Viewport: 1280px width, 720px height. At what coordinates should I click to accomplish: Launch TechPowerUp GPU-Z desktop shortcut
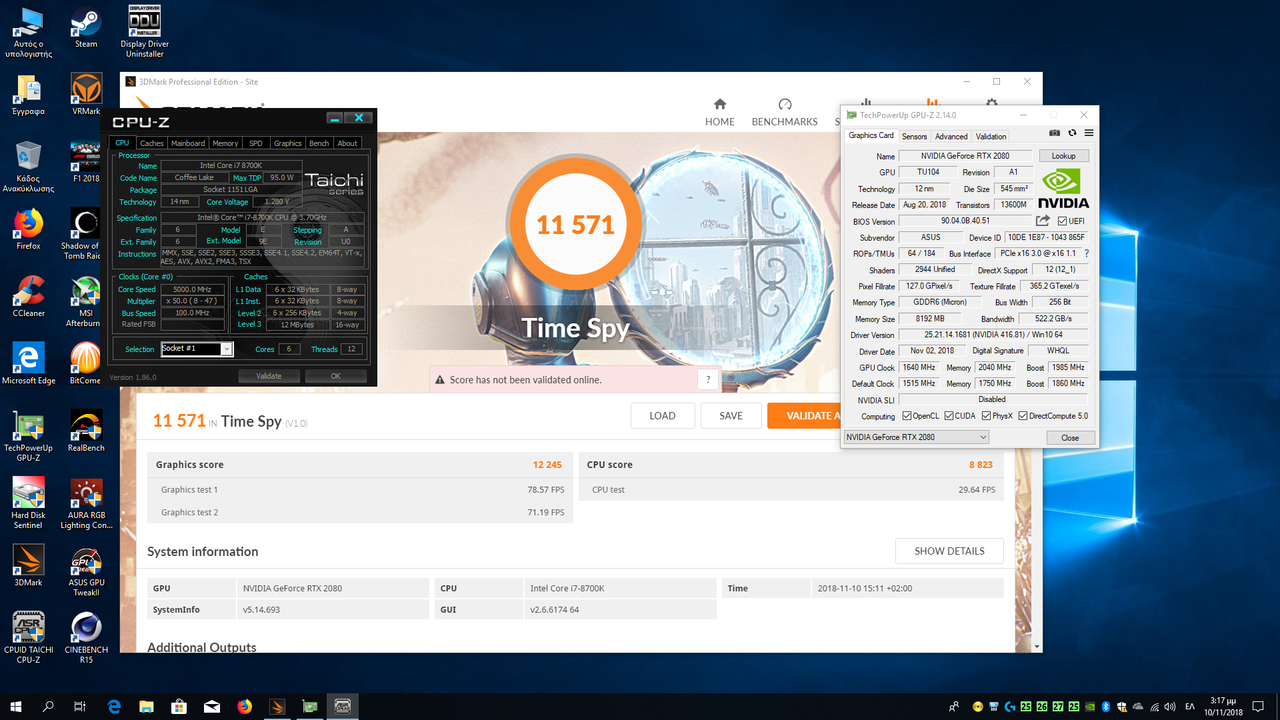28,436
